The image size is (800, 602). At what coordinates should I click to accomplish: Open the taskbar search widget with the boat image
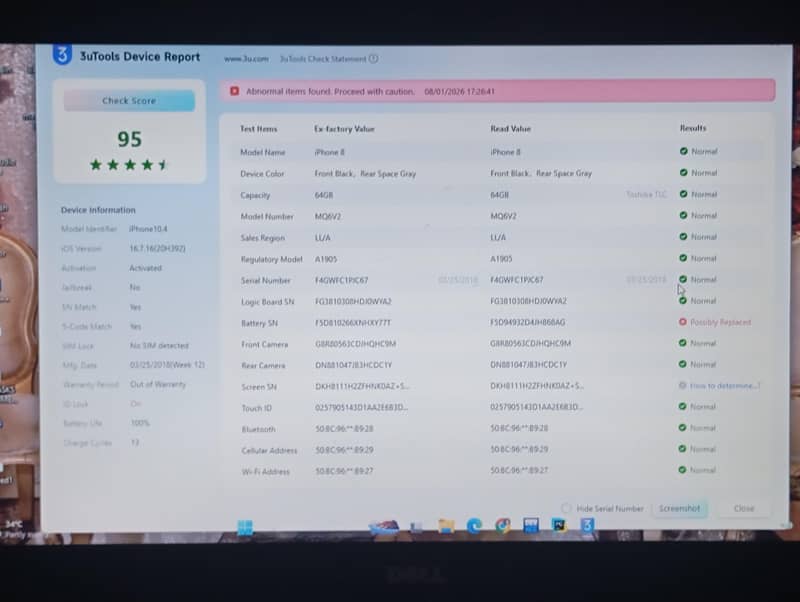click(x=384, y=526)
